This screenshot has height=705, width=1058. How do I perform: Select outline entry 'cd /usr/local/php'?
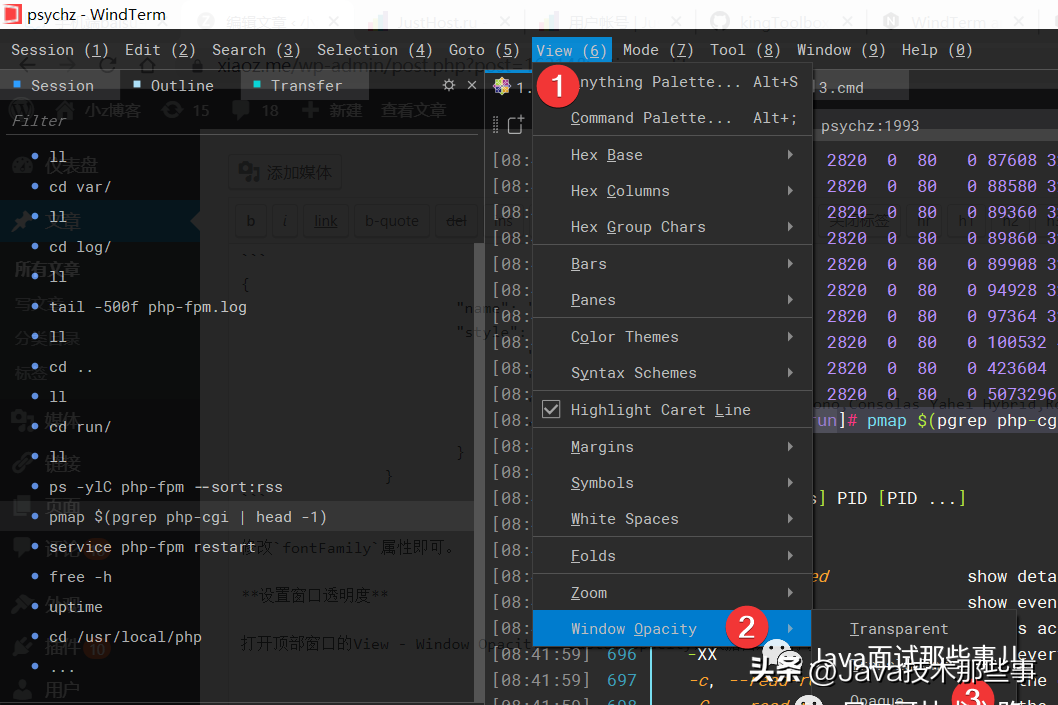click(x=125, y=637)
